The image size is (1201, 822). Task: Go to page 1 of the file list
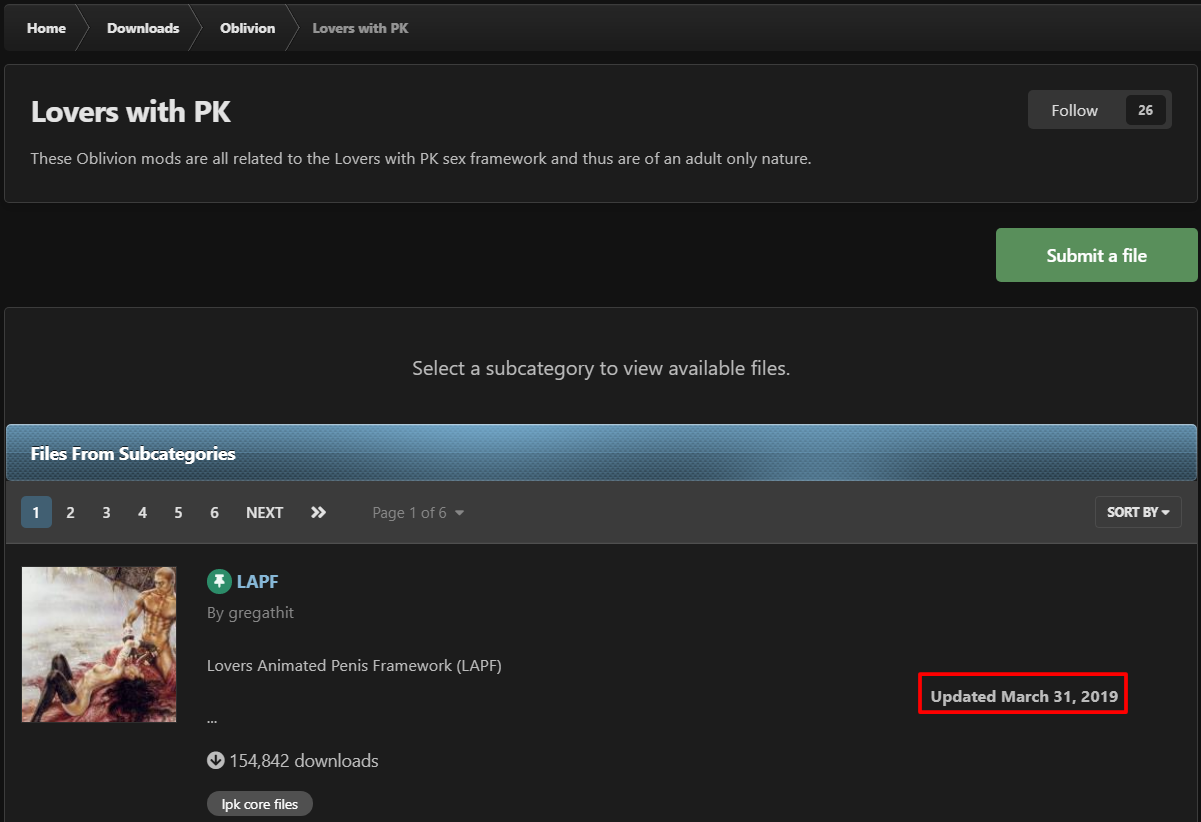coord(36,512)
